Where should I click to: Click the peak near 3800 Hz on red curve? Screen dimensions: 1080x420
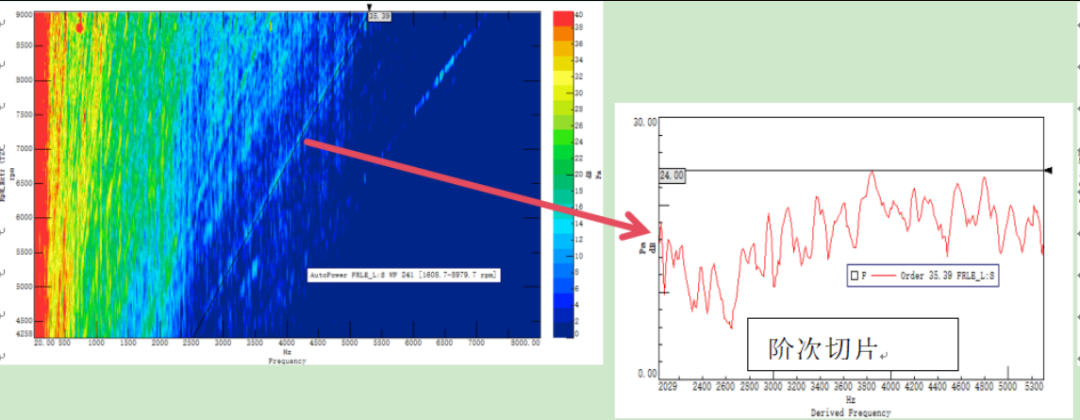872,172
